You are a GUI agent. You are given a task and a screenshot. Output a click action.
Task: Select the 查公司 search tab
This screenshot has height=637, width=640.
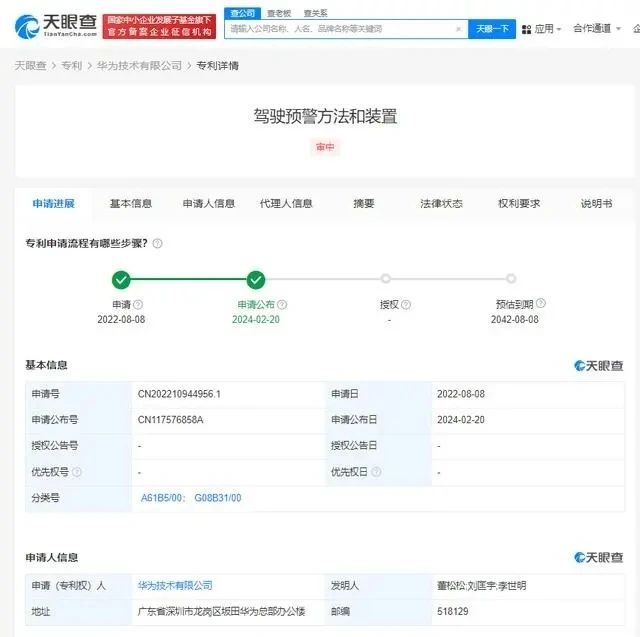[242, 13]
